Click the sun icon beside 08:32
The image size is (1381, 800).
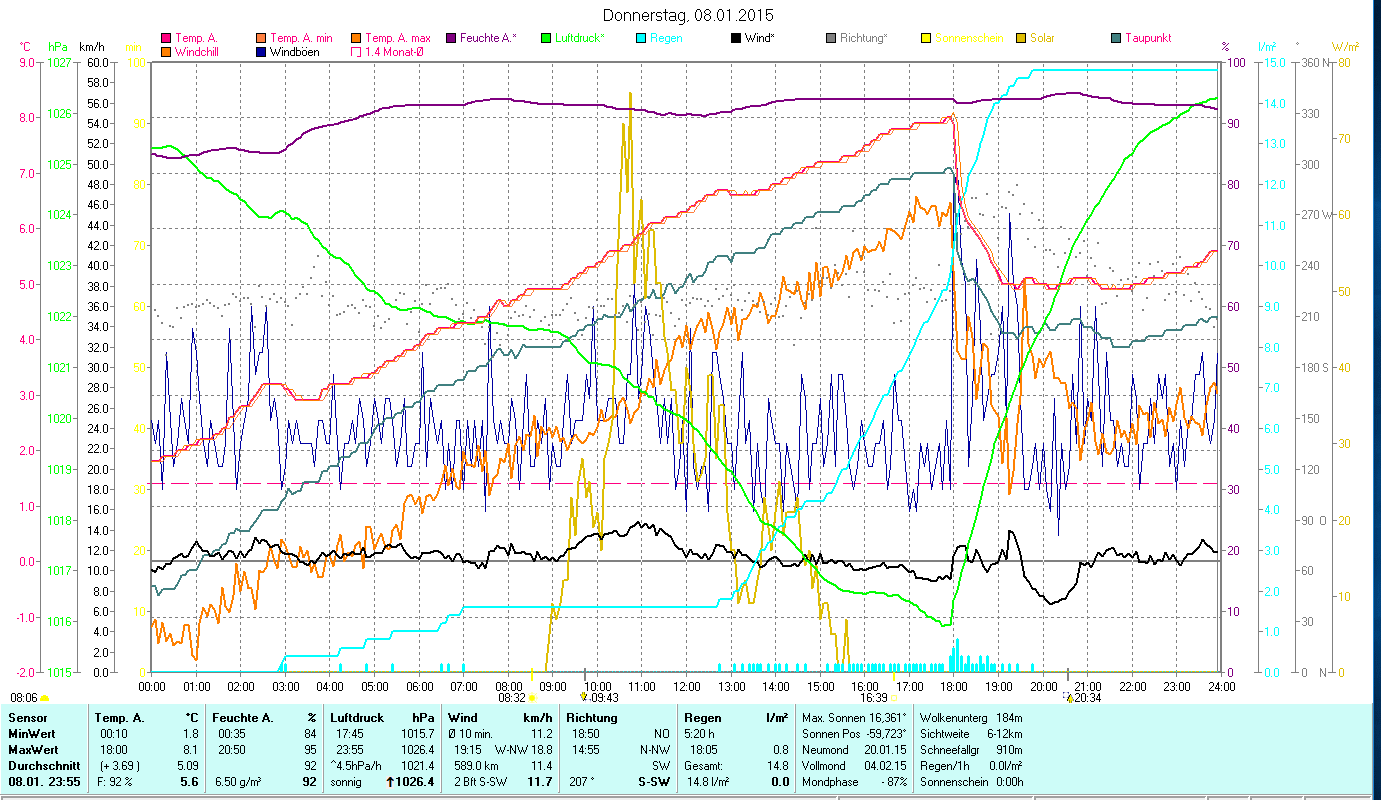tap(532, 698)
